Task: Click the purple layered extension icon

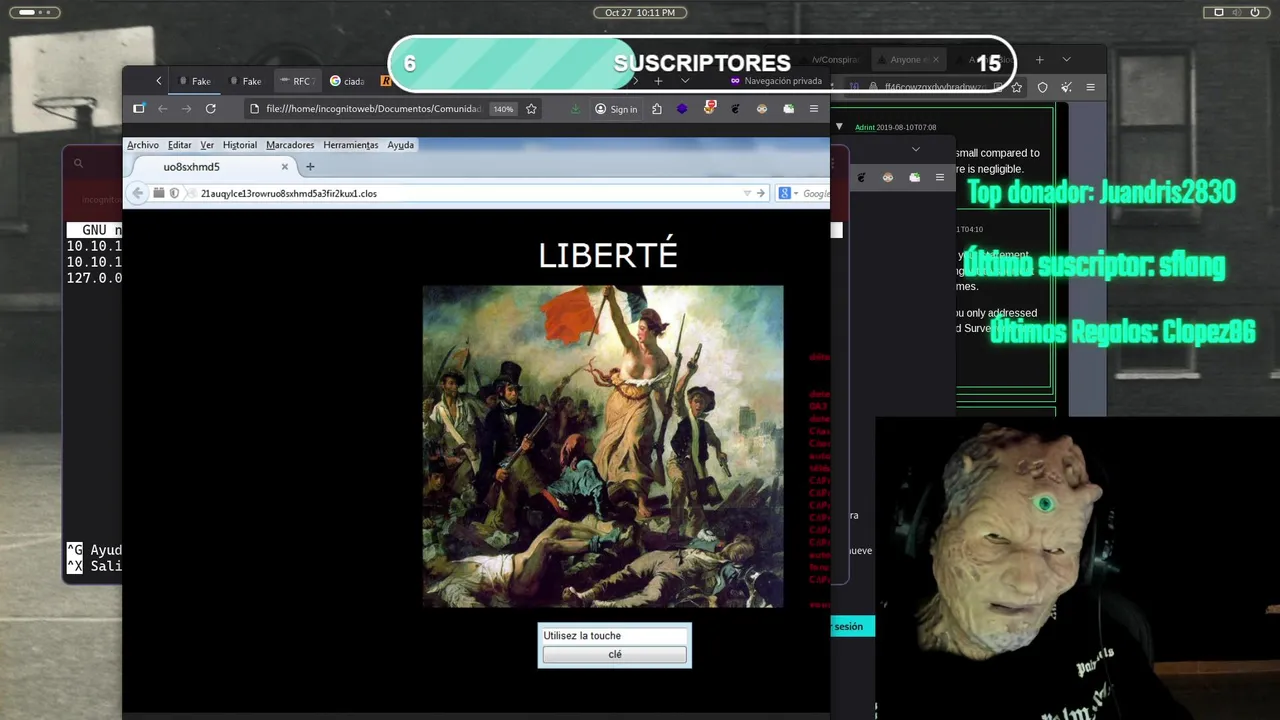Action: click(x=682, y=109)
